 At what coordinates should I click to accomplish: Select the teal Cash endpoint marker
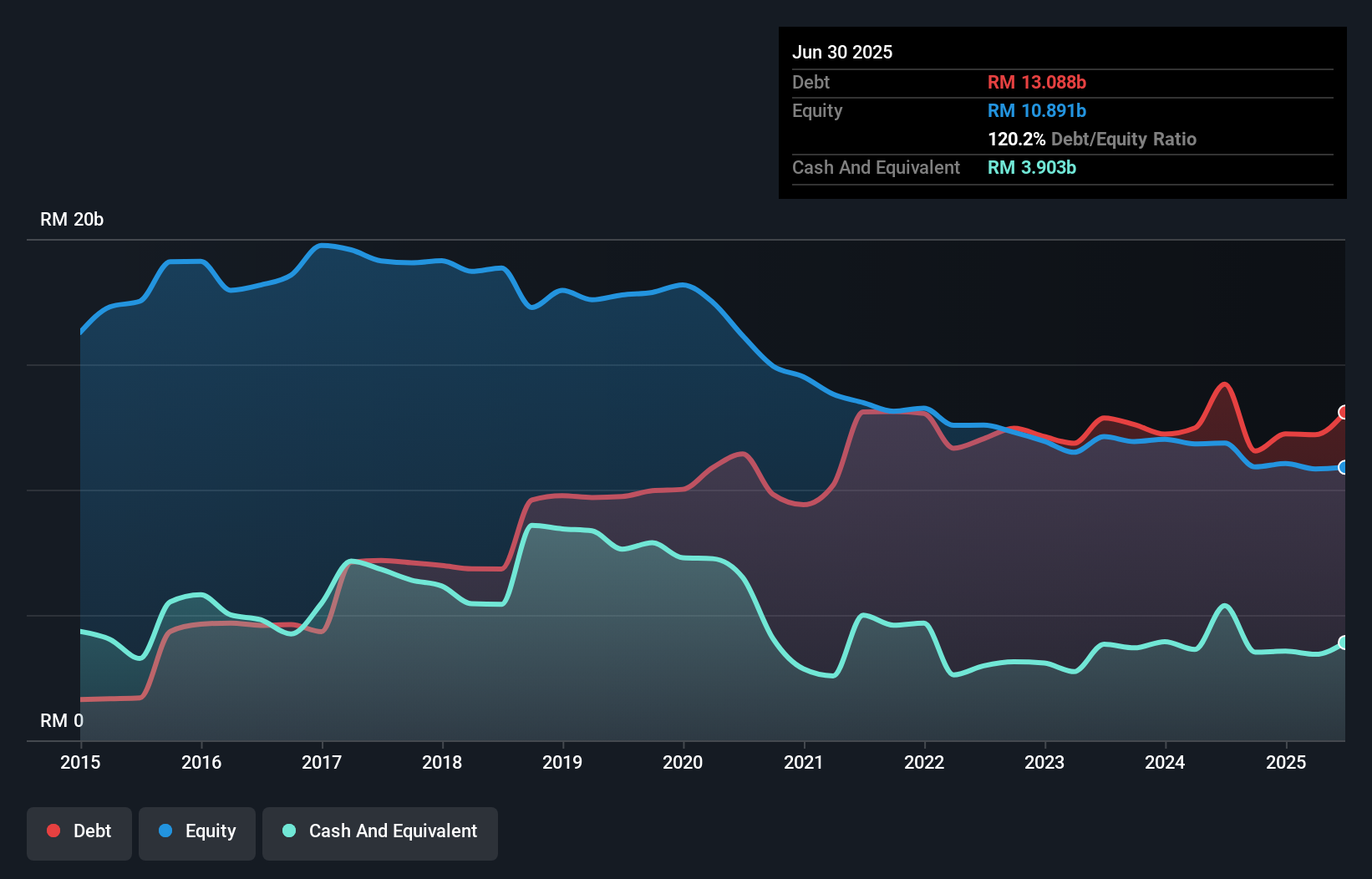pyautogui.click(x=1344, y=643)
